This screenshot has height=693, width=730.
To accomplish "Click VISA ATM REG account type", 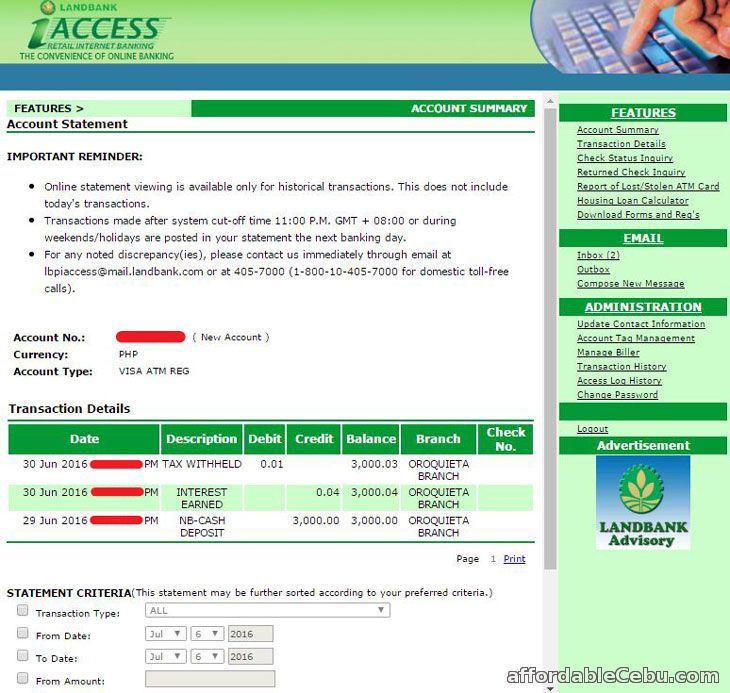I will pos(154,371).
